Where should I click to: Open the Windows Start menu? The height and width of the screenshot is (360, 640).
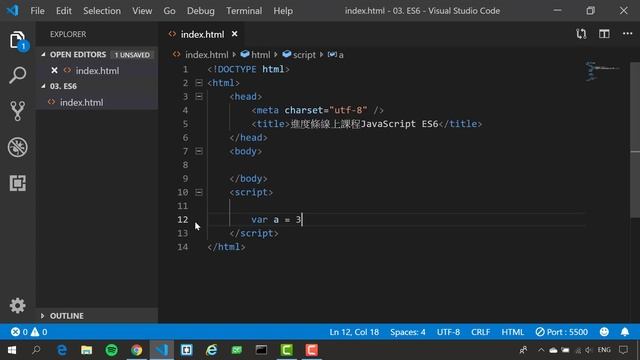click(x=12, y=350)
